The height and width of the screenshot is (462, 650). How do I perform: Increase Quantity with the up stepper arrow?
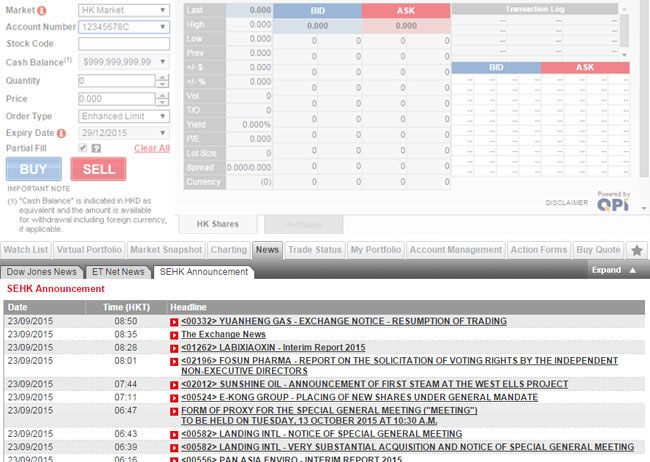pyautogui.click(x=162, y=78)
